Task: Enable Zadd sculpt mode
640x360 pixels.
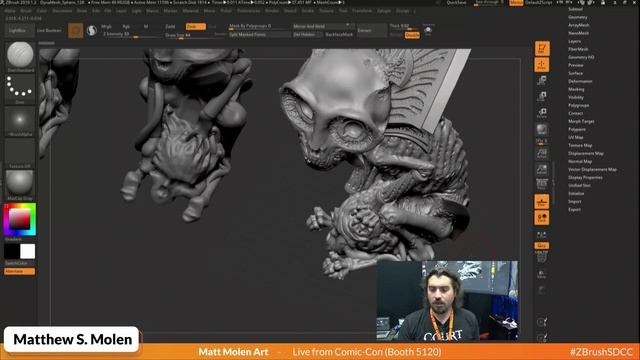Action: [x=170, y=27]
